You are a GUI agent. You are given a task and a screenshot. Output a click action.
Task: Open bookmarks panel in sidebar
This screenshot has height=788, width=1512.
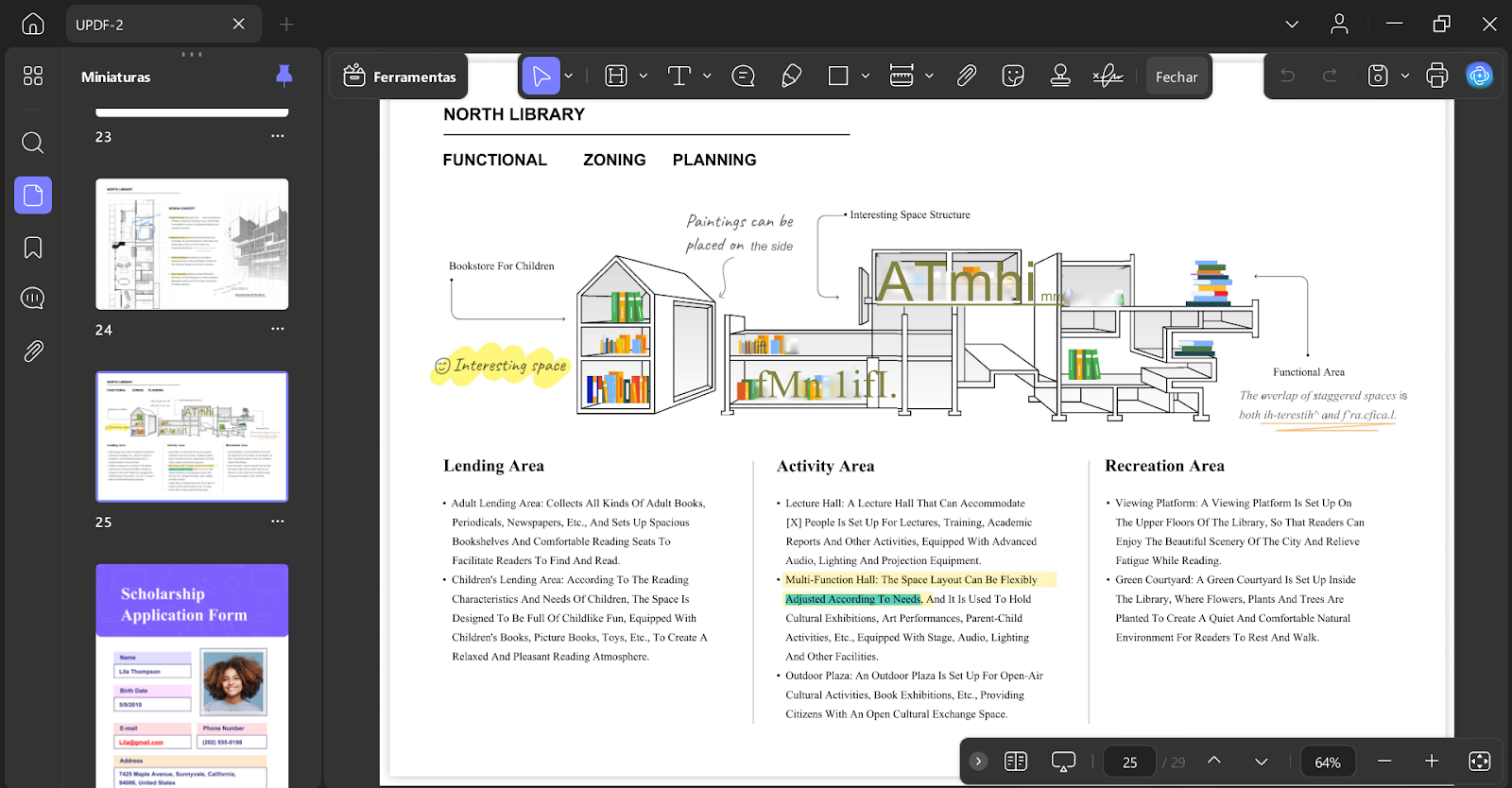(33, 248)
